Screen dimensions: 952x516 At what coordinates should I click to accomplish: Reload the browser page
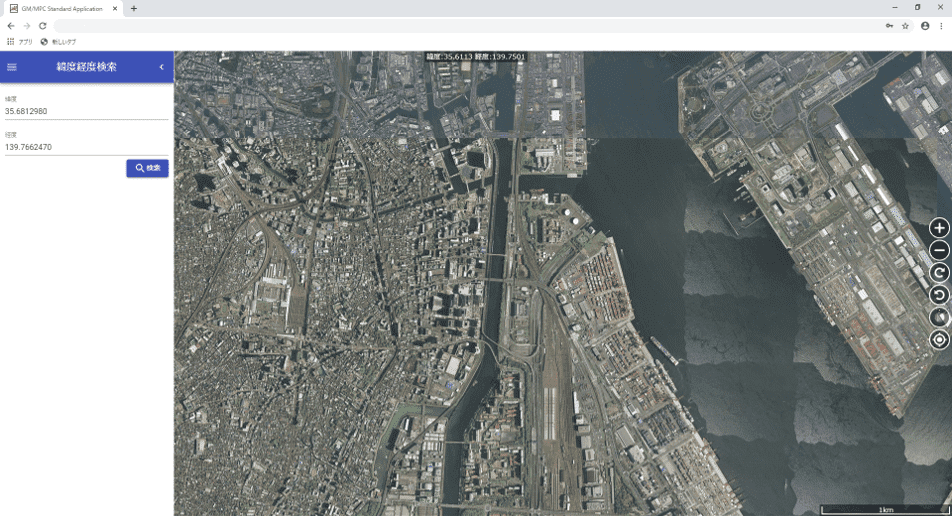(x=43, y=25)
